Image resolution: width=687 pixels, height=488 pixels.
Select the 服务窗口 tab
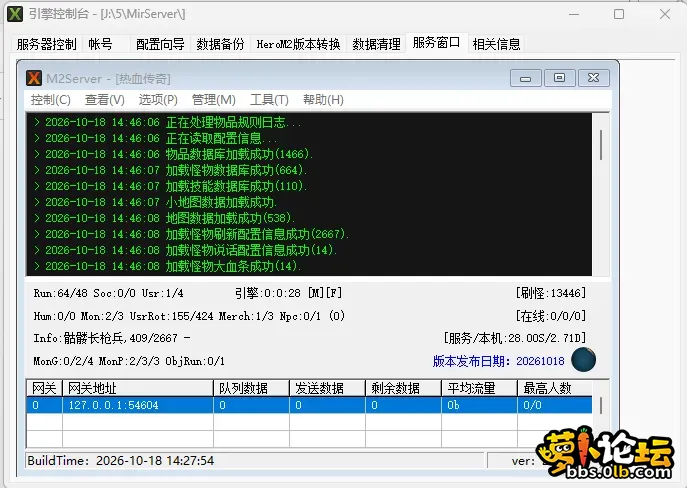coord(436,42)
